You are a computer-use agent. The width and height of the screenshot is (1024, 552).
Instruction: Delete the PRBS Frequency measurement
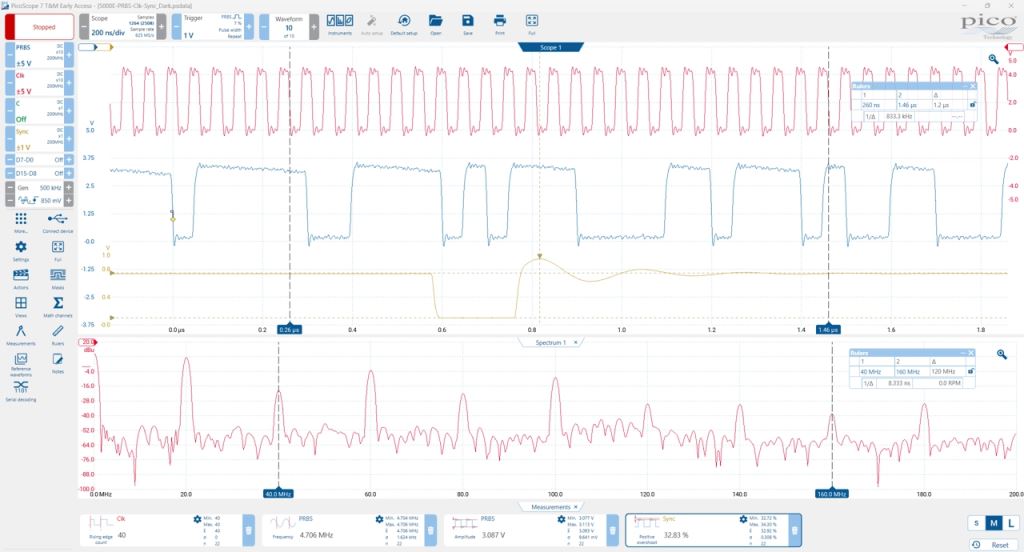pos(430,530)
